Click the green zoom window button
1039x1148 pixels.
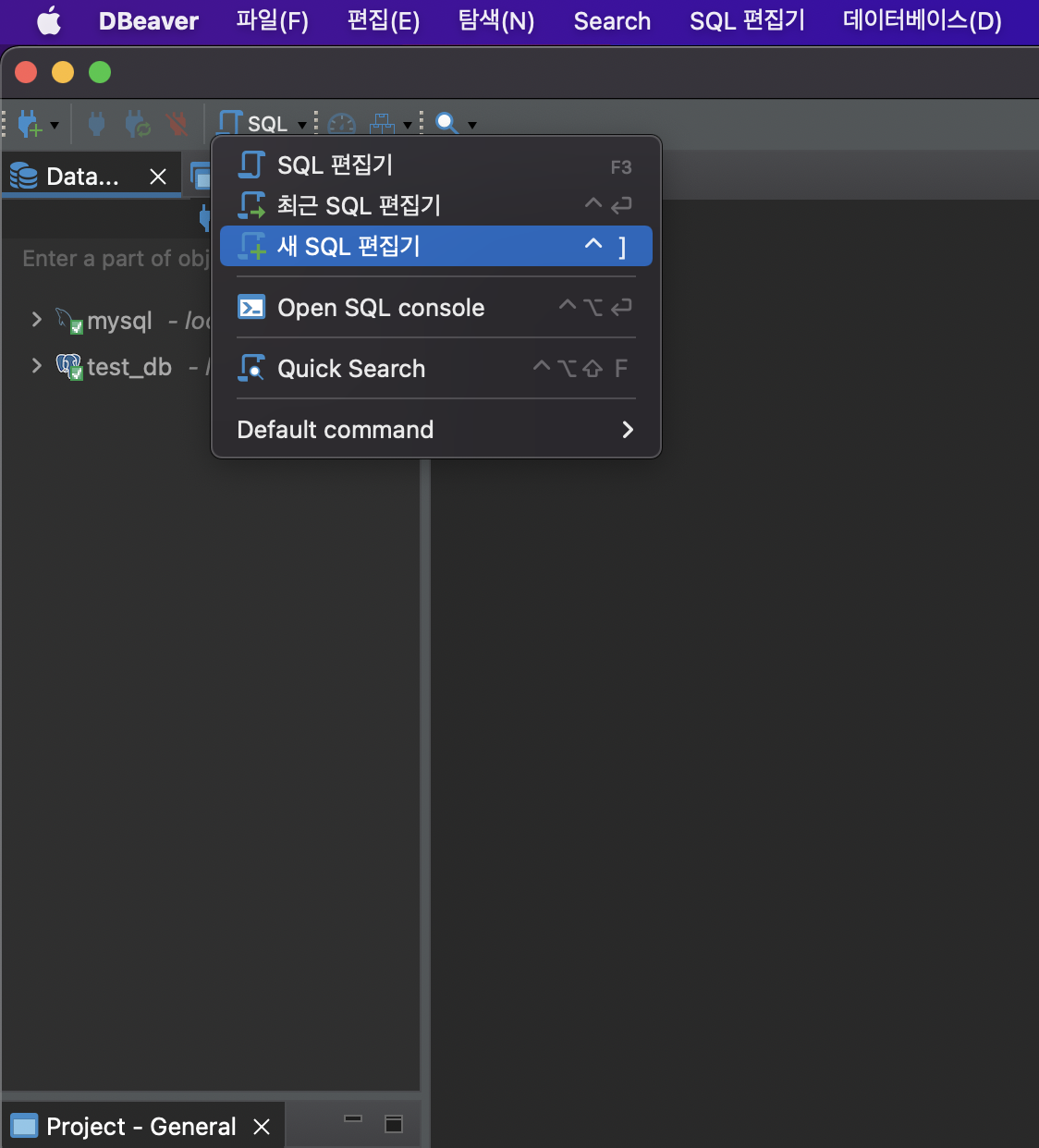click(x=100, y=72)
